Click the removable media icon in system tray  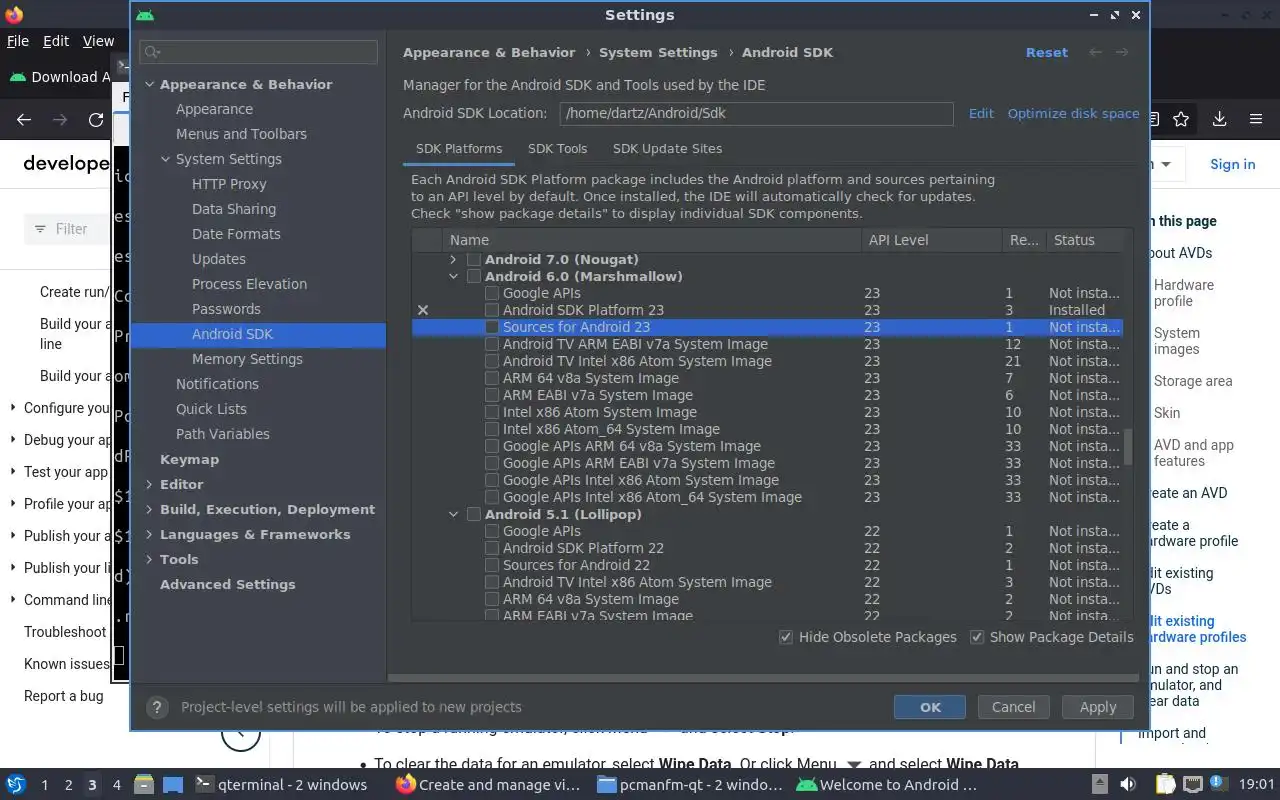click(1099, 785)
